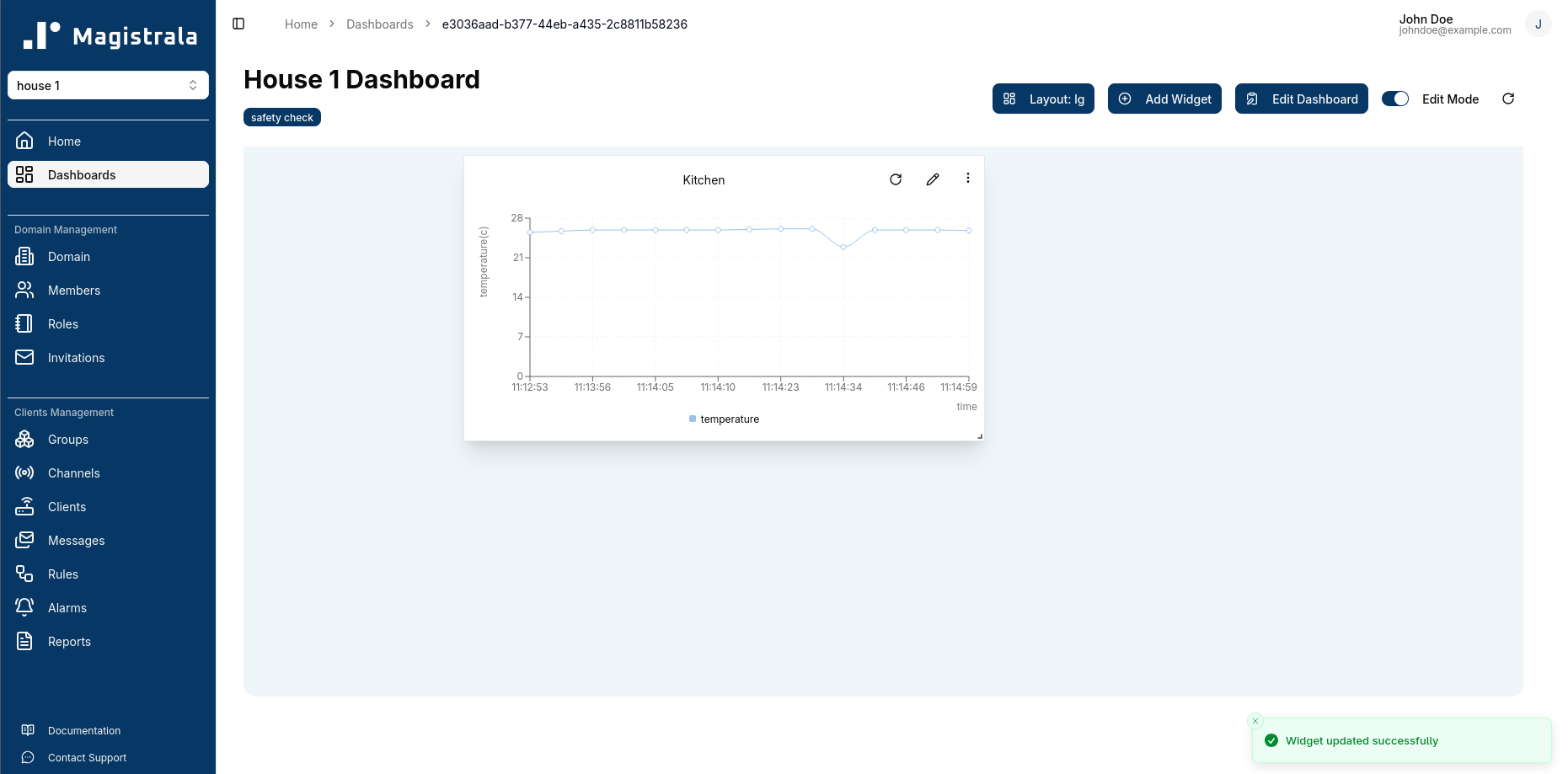This screenshot has width=1568, height=774.
Task: Open the Kitchen widget kebab menu
Action: 967,179
